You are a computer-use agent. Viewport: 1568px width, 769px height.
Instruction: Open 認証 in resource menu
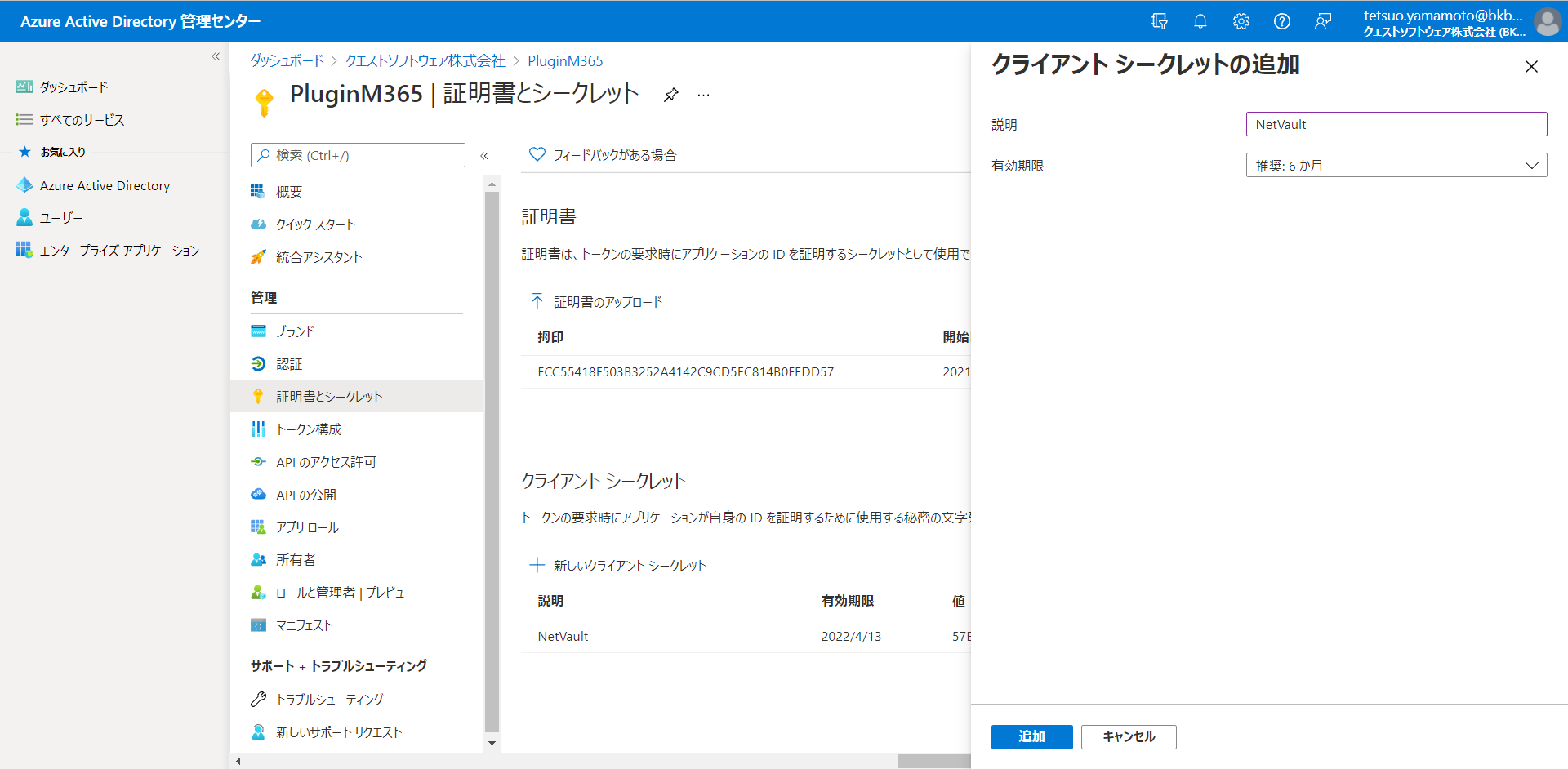tap(357, 363)
